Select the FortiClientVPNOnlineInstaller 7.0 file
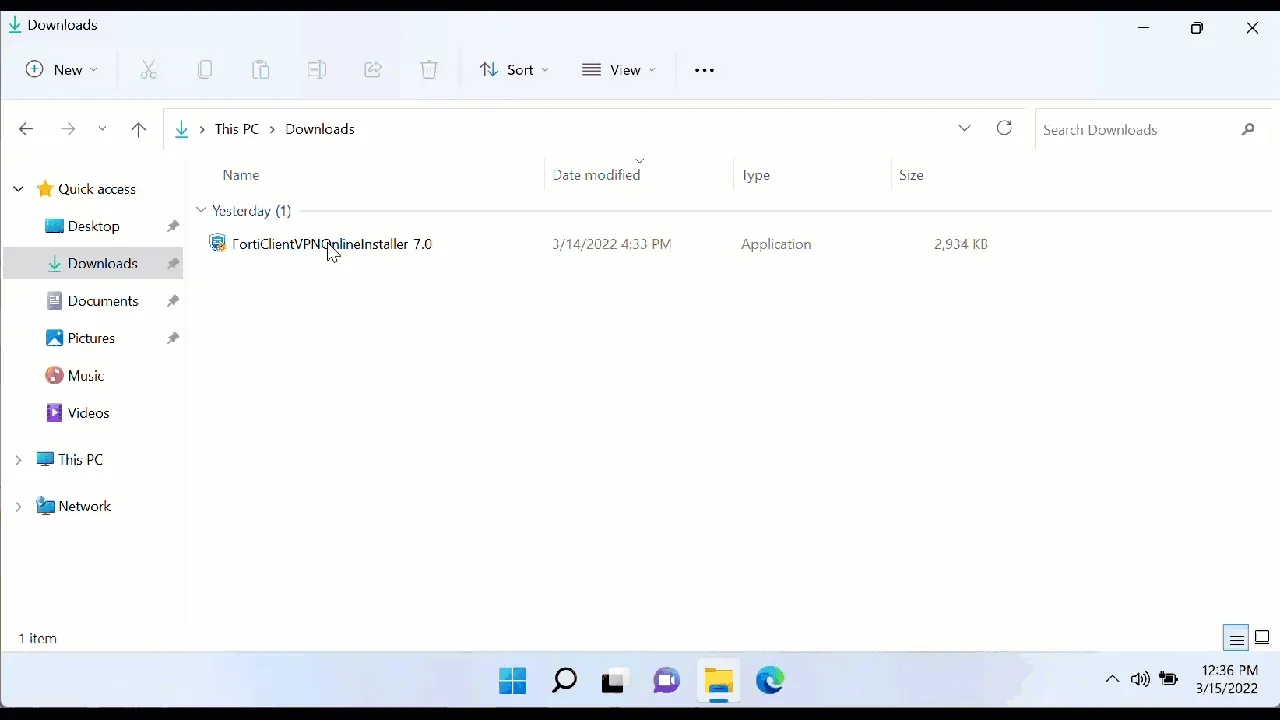 pos(332,244)
